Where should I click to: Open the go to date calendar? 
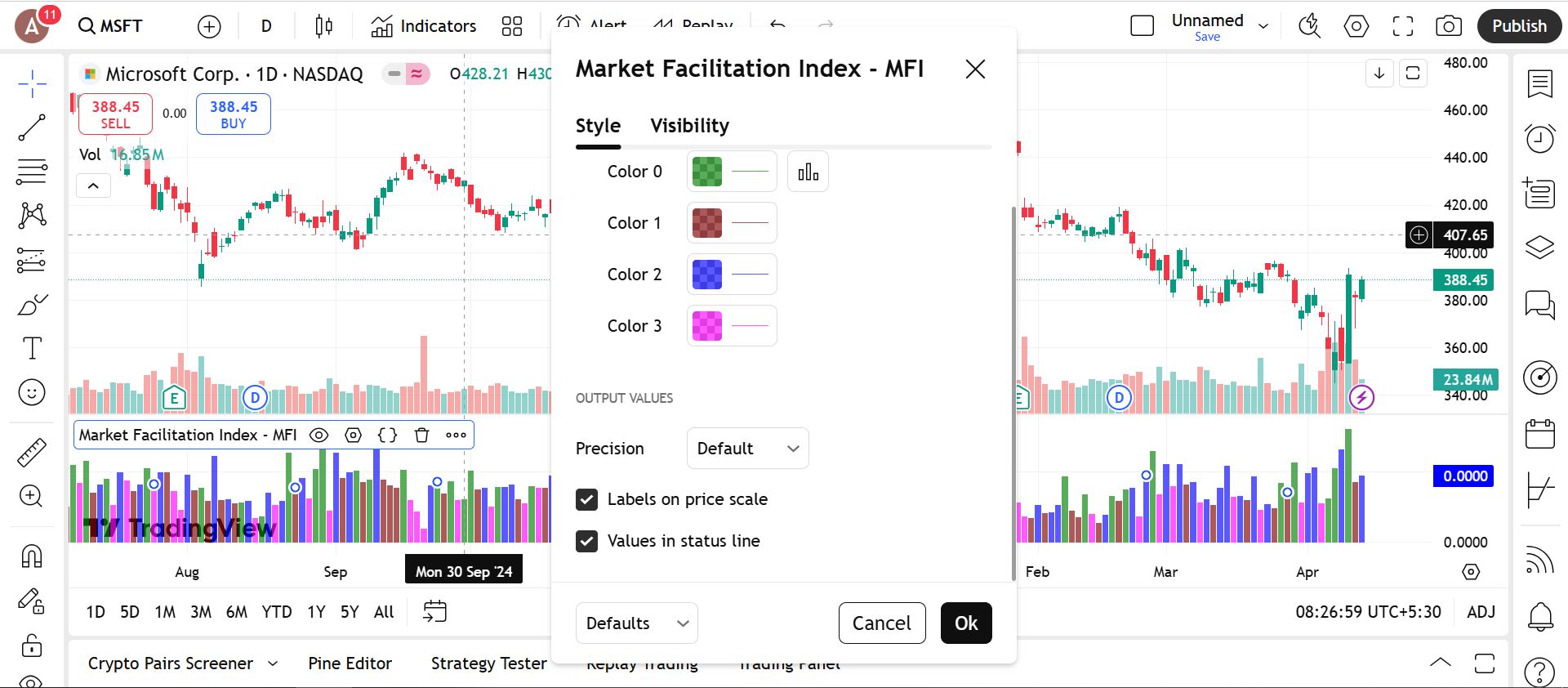click(x=434, y=612)
